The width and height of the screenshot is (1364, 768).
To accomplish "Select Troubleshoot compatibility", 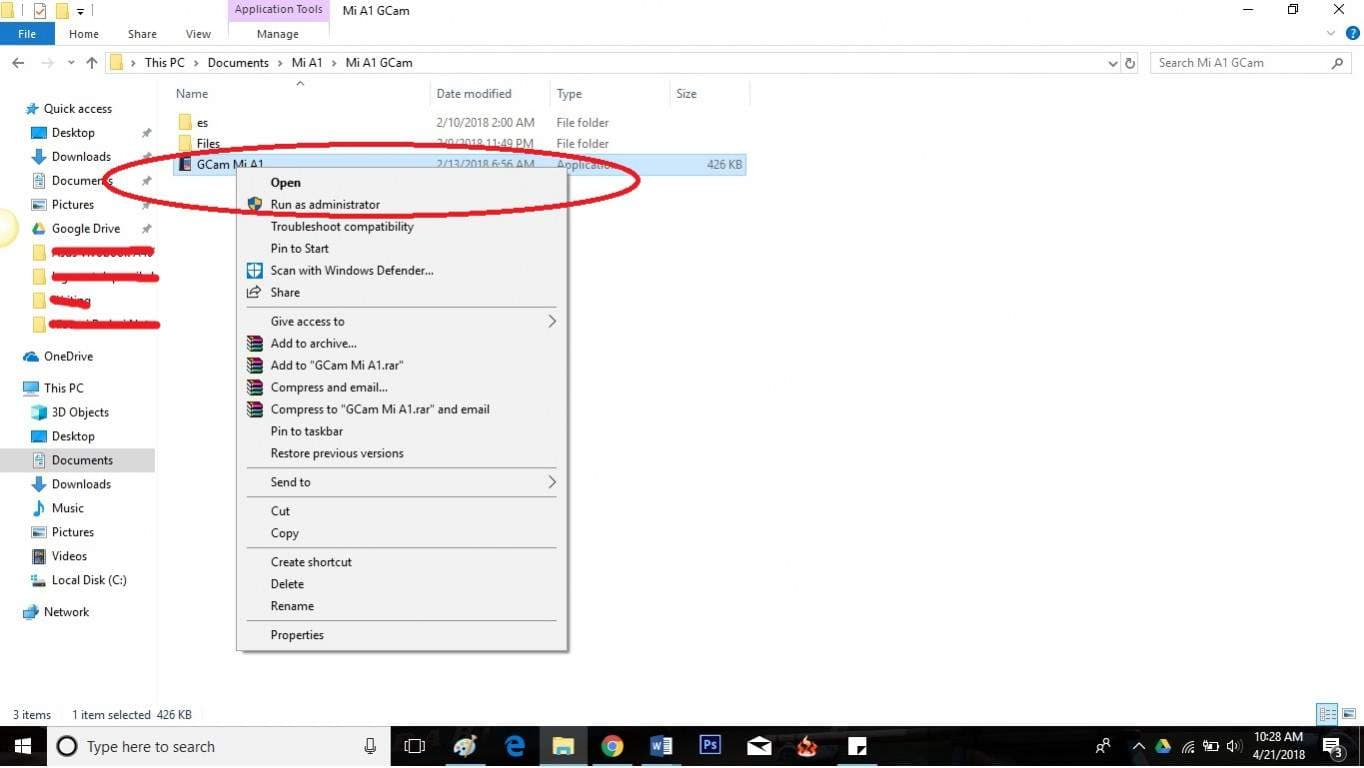I will 402,226.
